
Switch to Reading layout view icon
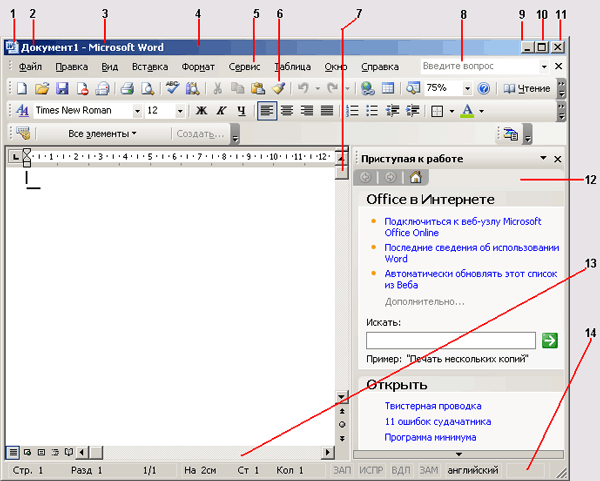click(69, 452)
